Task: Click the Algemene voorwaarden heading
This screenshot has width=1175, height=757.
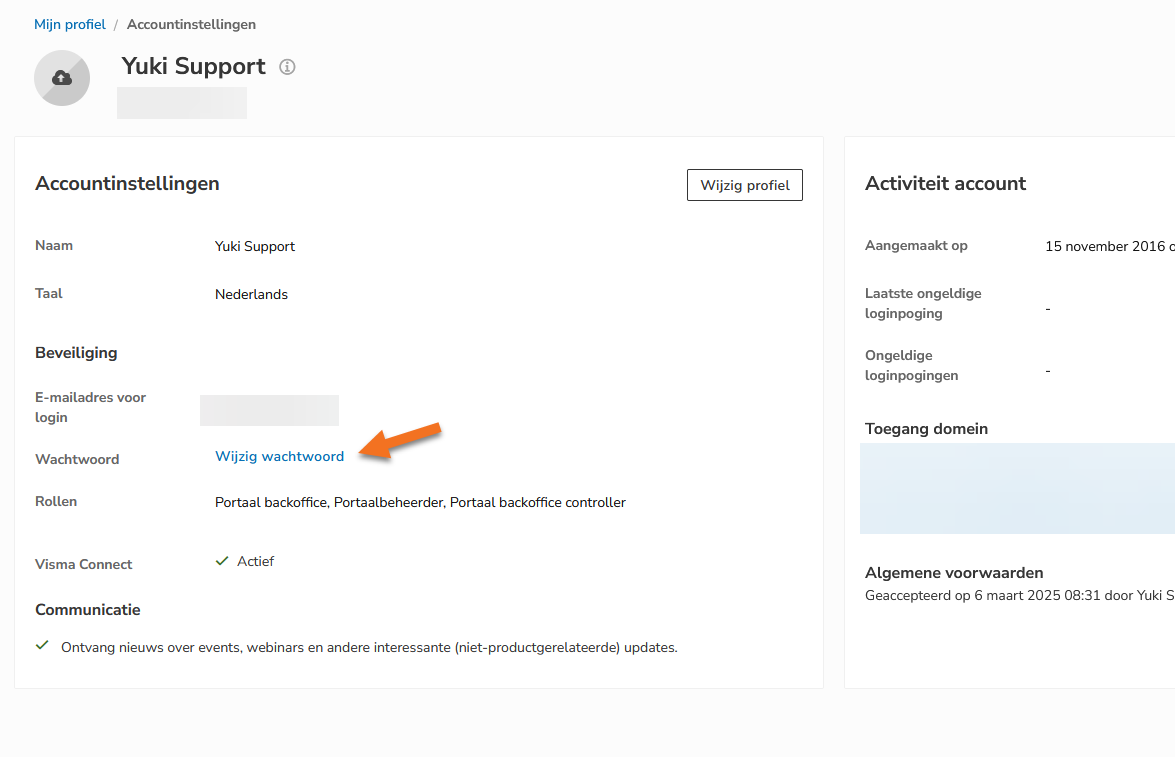Action: coord(954,573)
